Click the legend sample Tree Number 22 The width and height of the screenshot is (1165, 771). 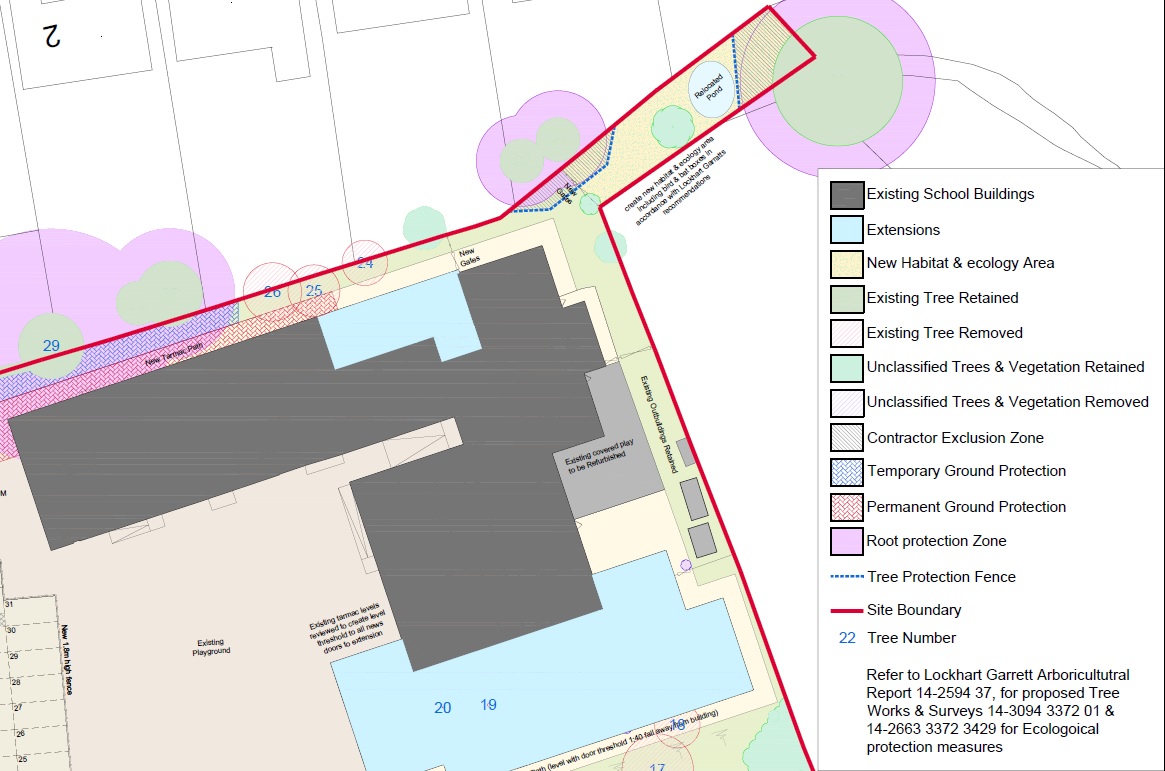click(847, 638)
